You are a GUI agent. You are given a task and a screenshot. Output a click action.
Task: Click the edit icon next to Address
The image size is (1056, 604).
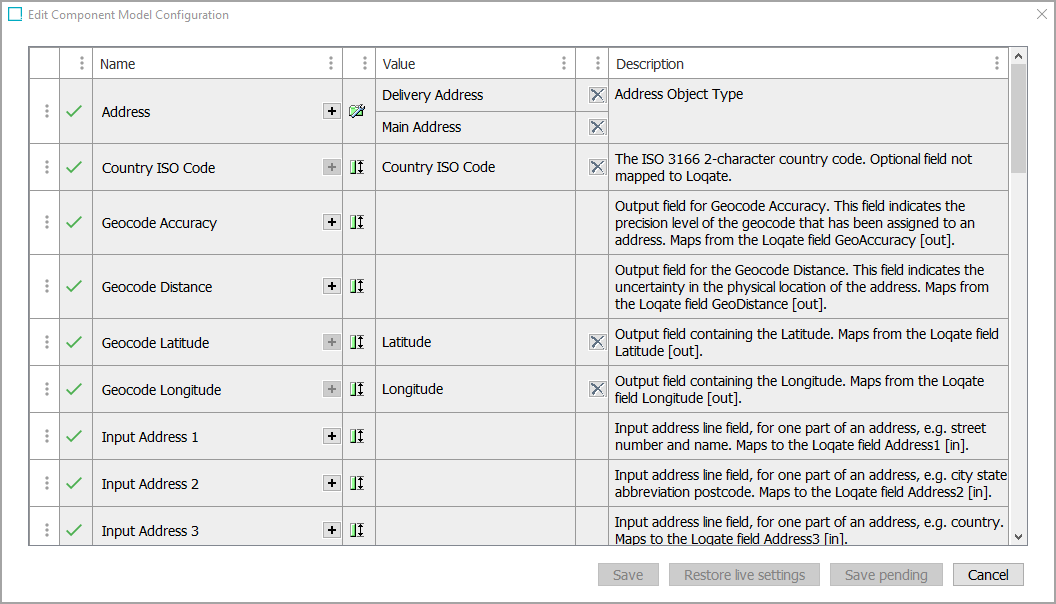(357, 111)
